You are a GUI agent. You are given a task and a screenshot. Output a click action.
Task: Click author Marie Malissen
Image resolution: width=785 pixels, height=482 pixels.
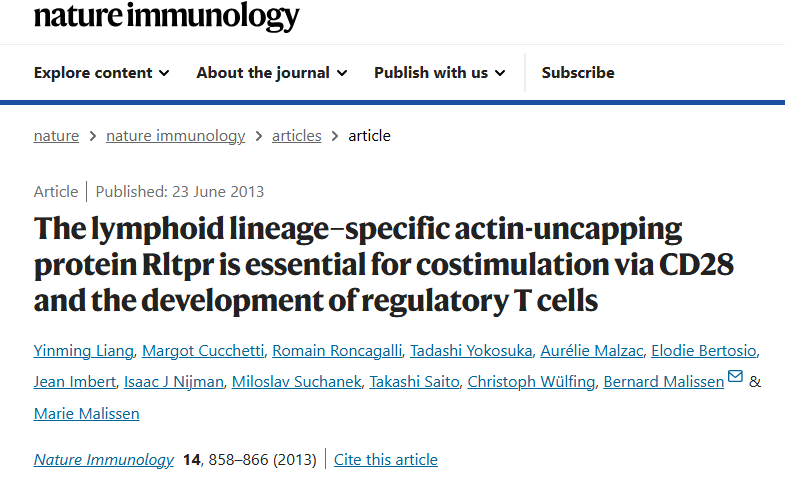87,413
